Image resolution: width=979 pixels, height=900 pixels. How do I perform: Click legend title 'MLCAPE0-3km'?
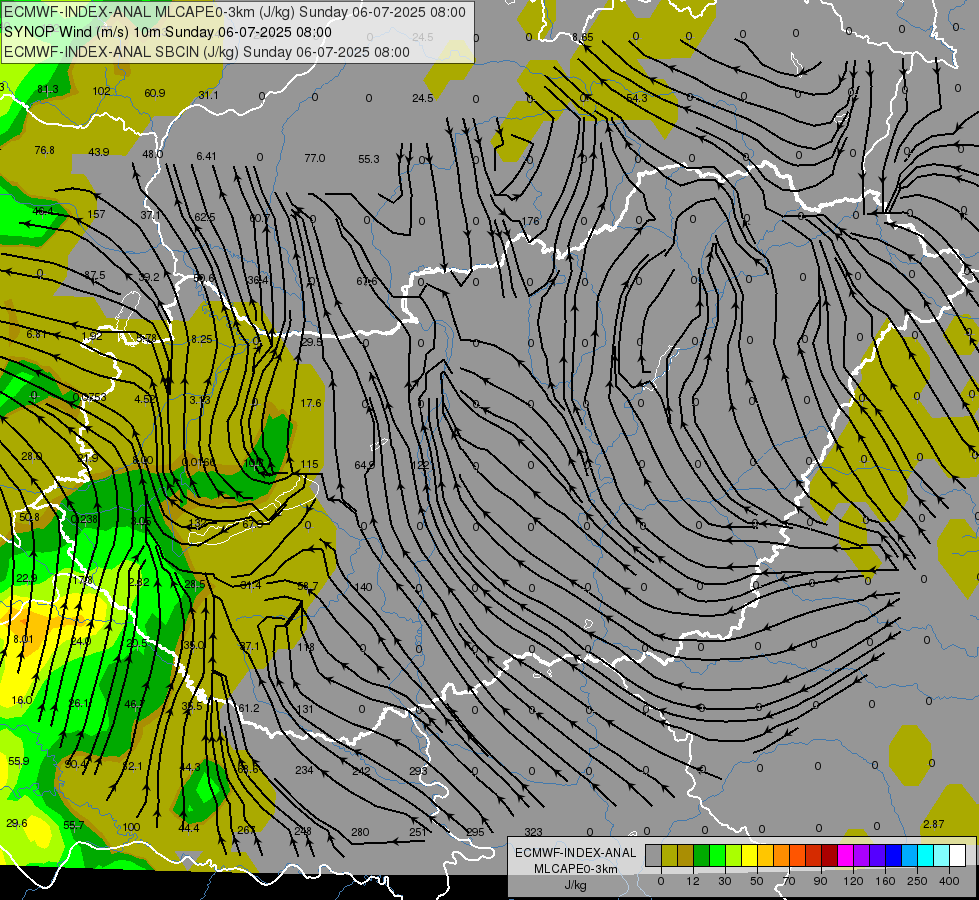[x=576, y=869]
